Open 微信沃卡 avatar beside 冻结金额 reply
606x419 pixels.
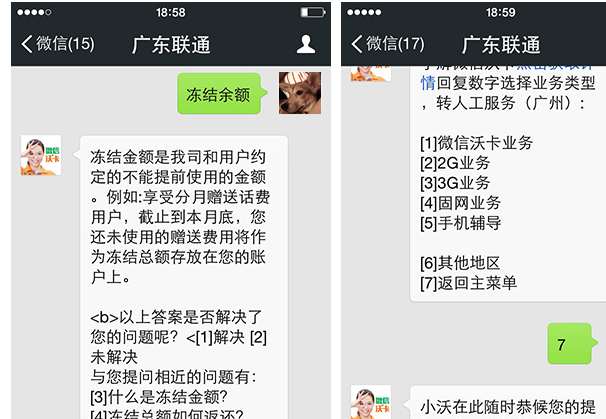(41, 155)
